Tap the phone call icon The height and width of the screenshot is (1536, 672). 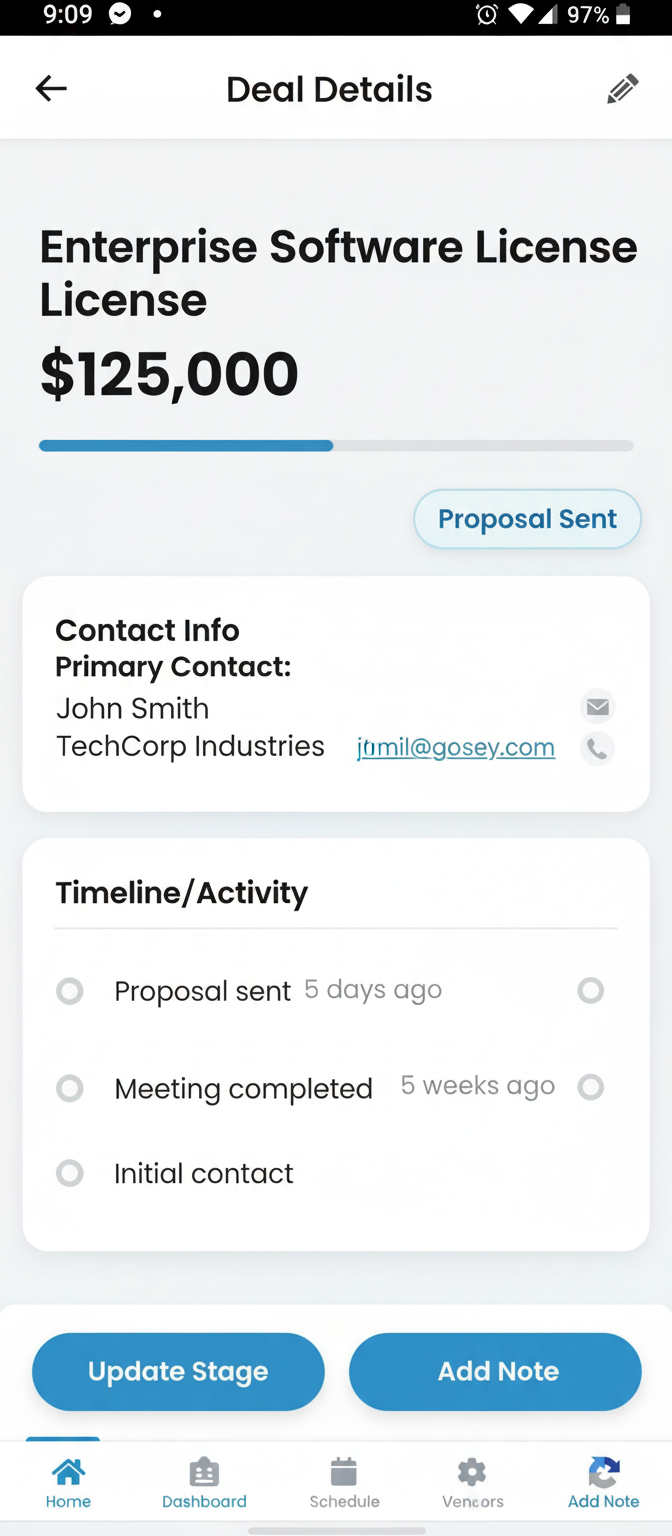tap(598, 749)
